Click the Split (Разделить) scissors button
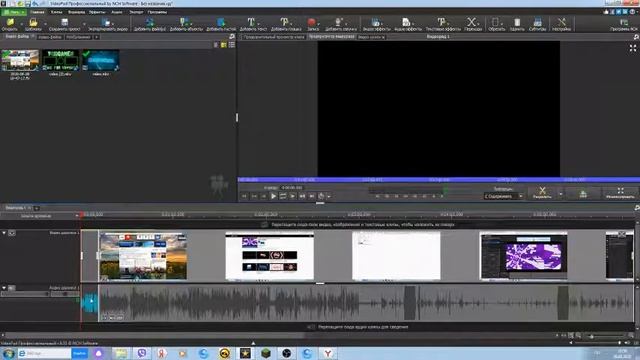 click(542, 193)
